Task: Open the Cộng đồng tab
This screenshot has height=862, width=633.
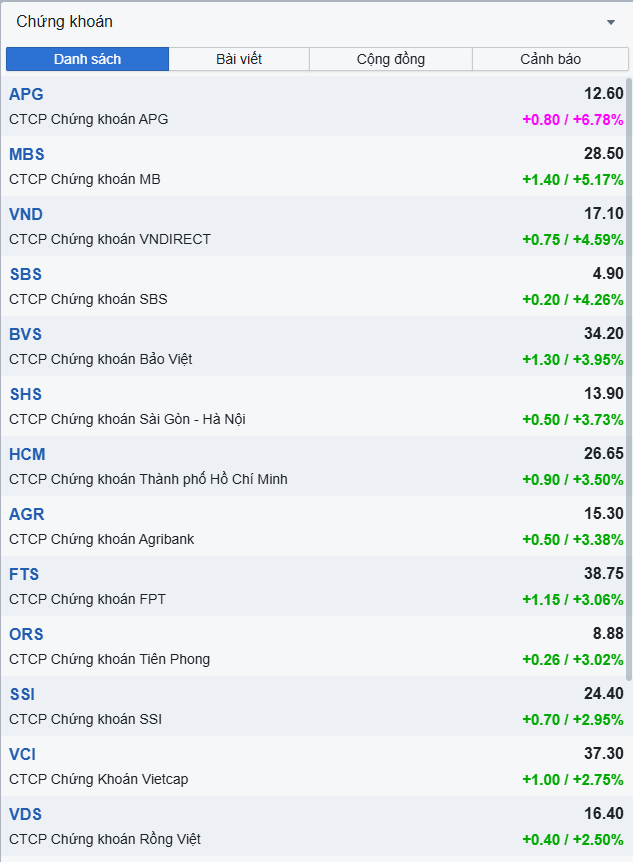Action: [391, 59]
